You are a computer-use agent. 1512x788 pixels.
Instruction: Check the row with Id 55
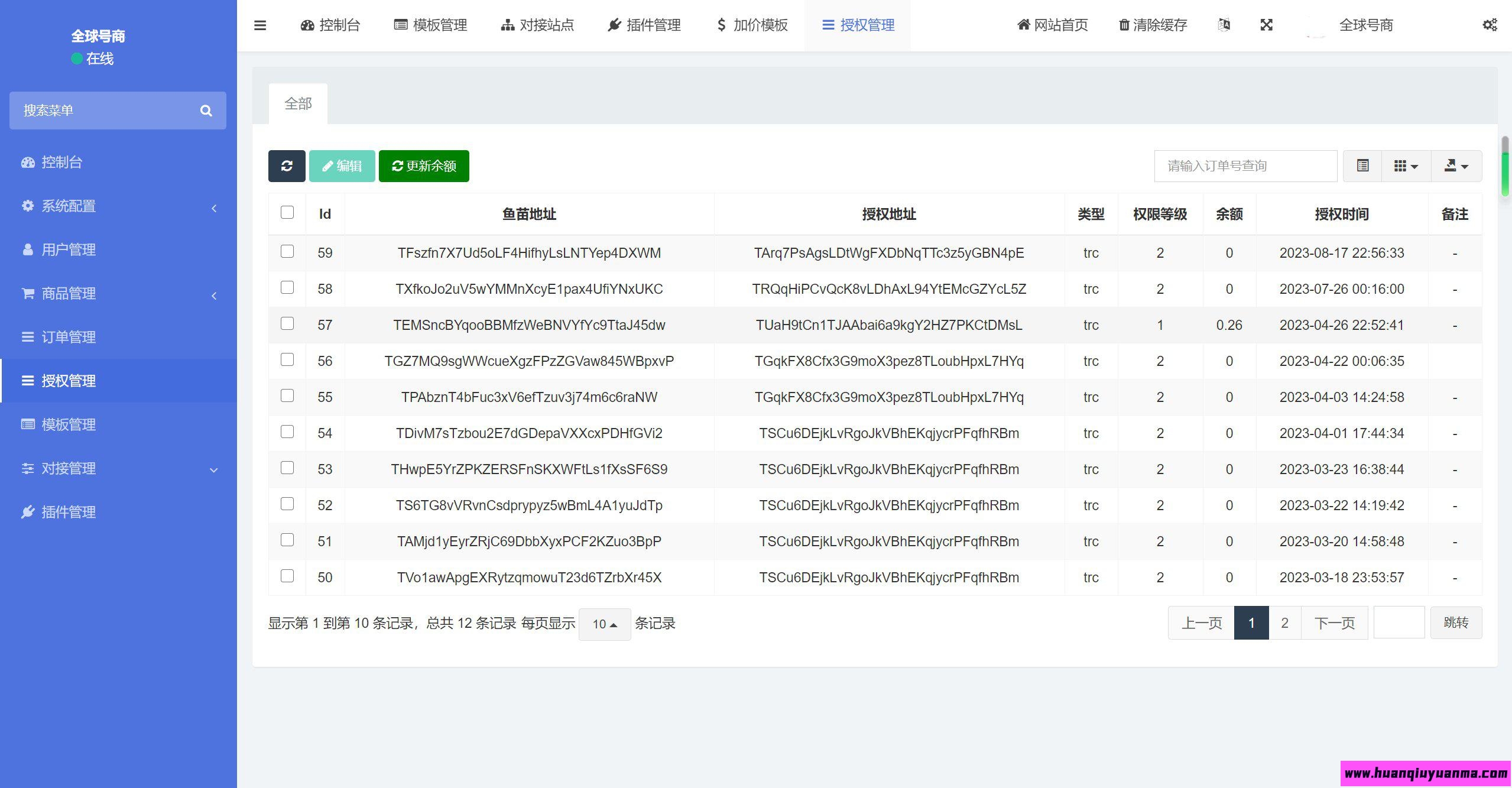coord(287,395)
